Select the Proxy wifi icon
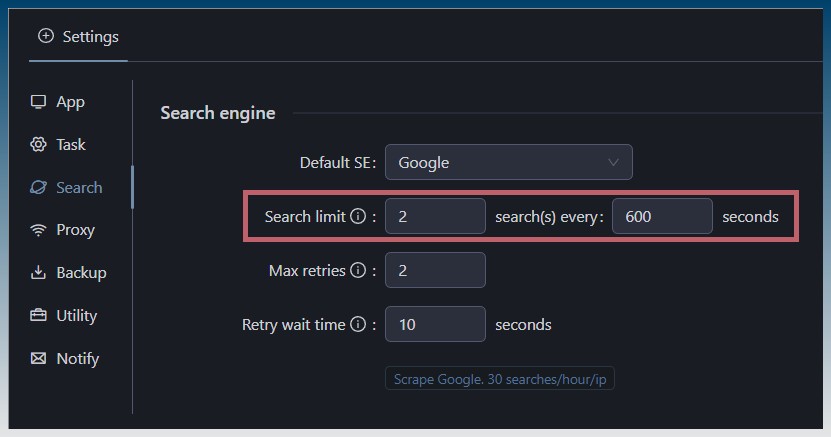 pos(39,230)
